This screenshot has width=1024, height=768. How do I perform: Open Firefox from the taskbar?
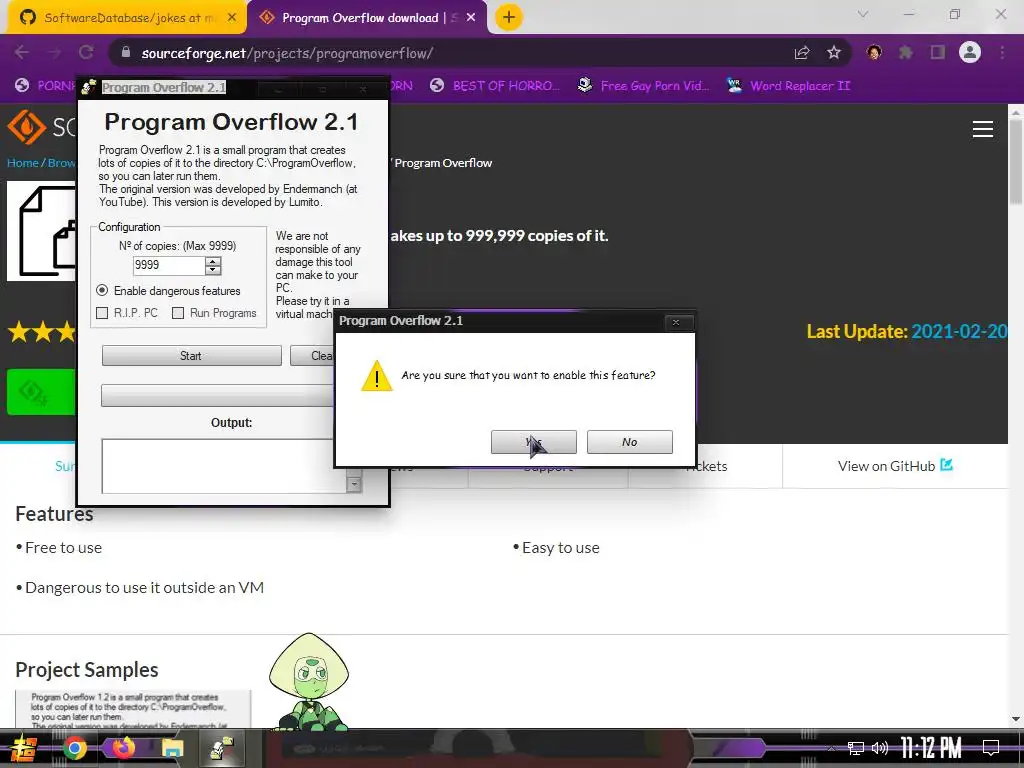[123, 748]
